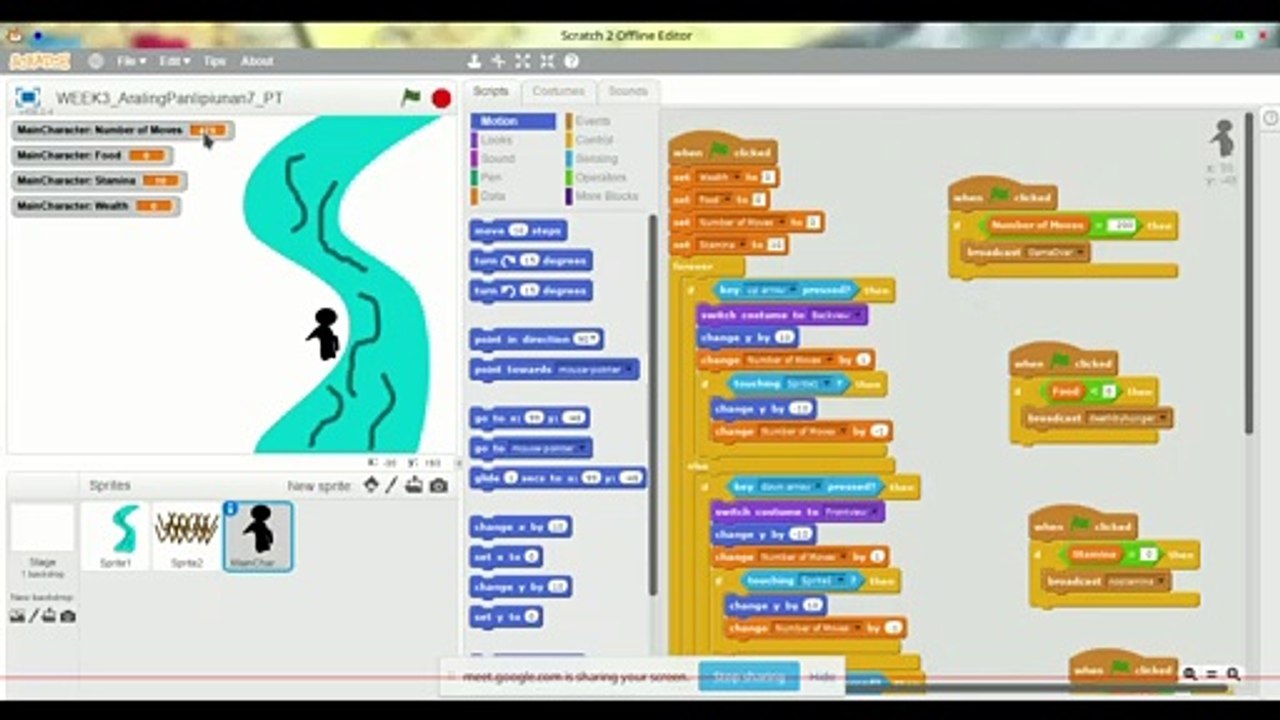Select the Motion block category

pyautogui.click(x=513, y=121)
